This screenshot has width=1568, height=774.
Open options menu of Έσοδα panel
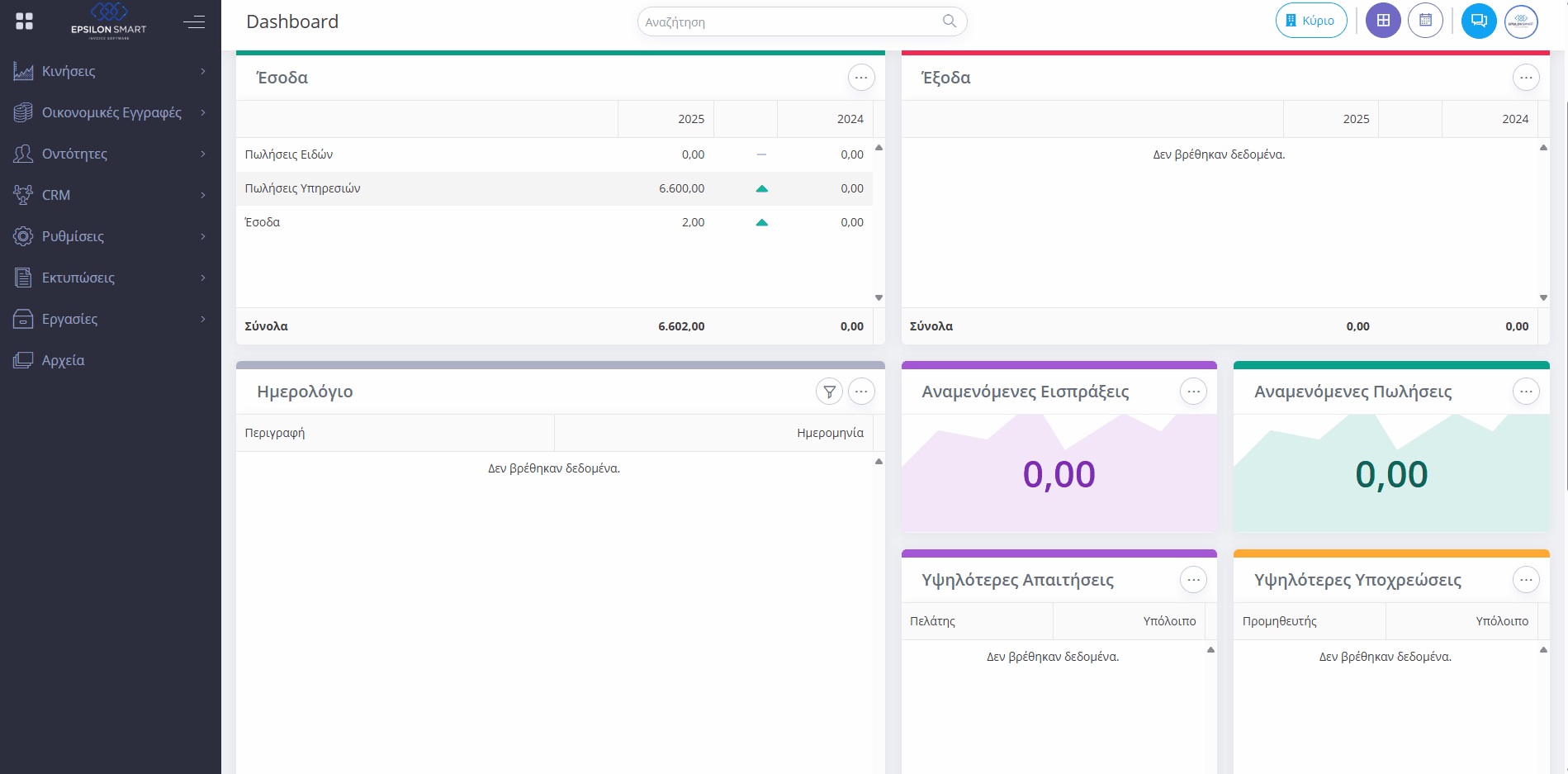pyautogui.click(x=861, y=78)
